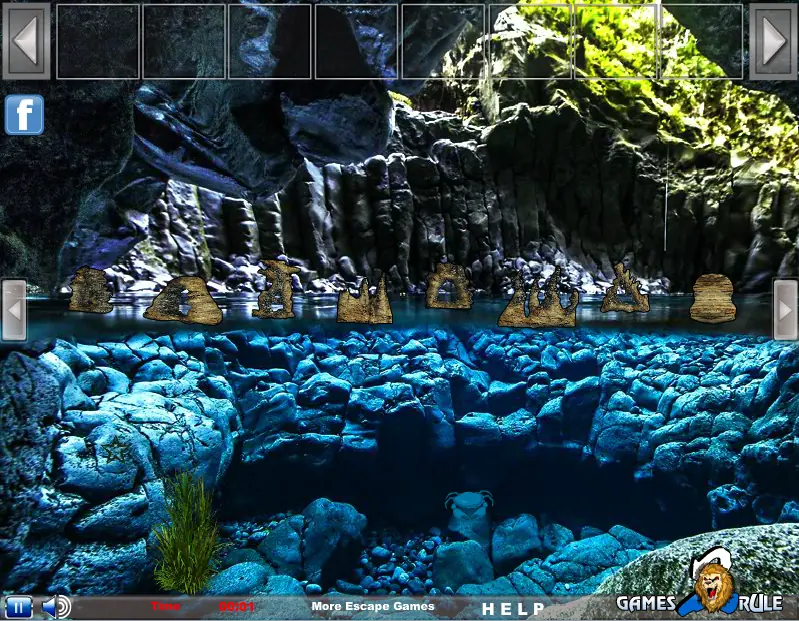799x621 pixels.
Task: Go to previous inventory page arrow
Action: click(x=26, y=41)
